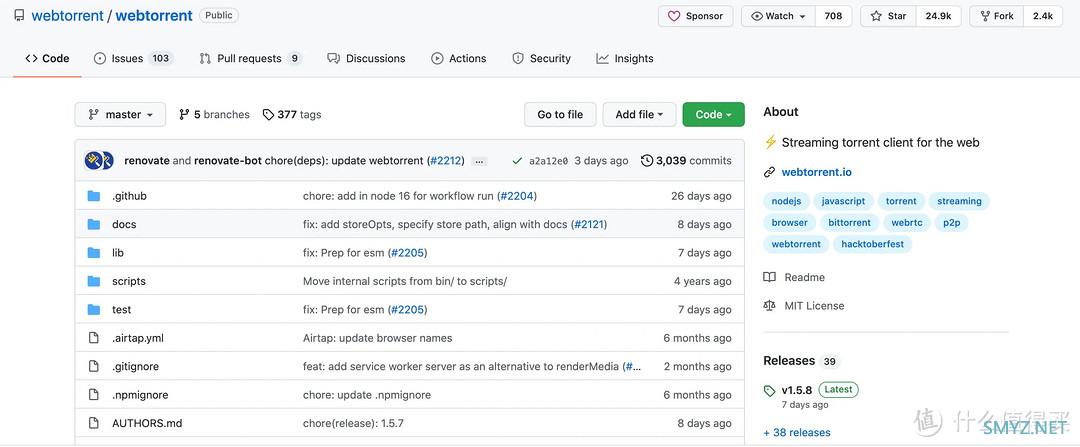Open the #2204 link in .github row
Viewport: 1080px width, 447px height.
coord(517,196)
